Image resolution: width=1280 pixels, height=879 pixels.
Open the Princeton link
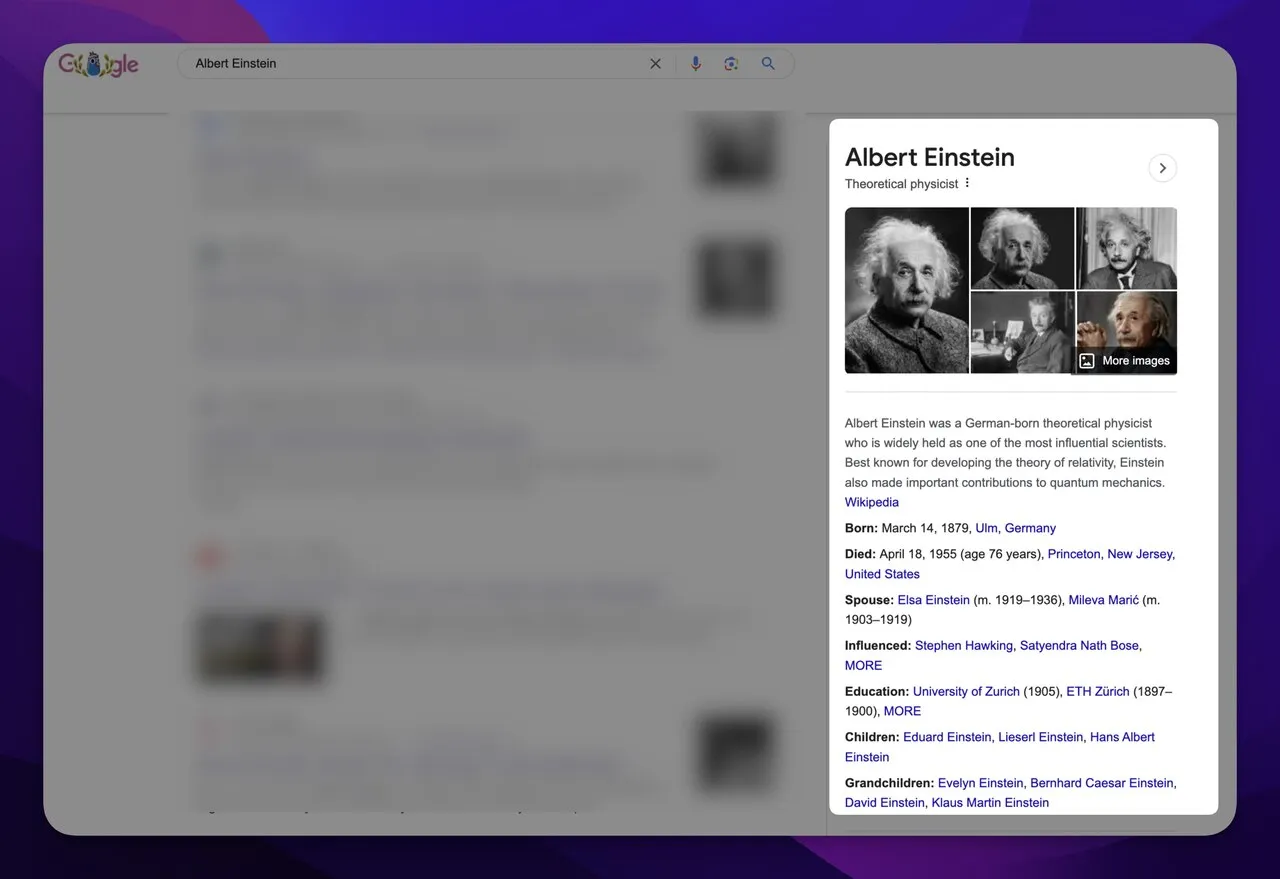pyautogui.click(x=1074, y=554)
